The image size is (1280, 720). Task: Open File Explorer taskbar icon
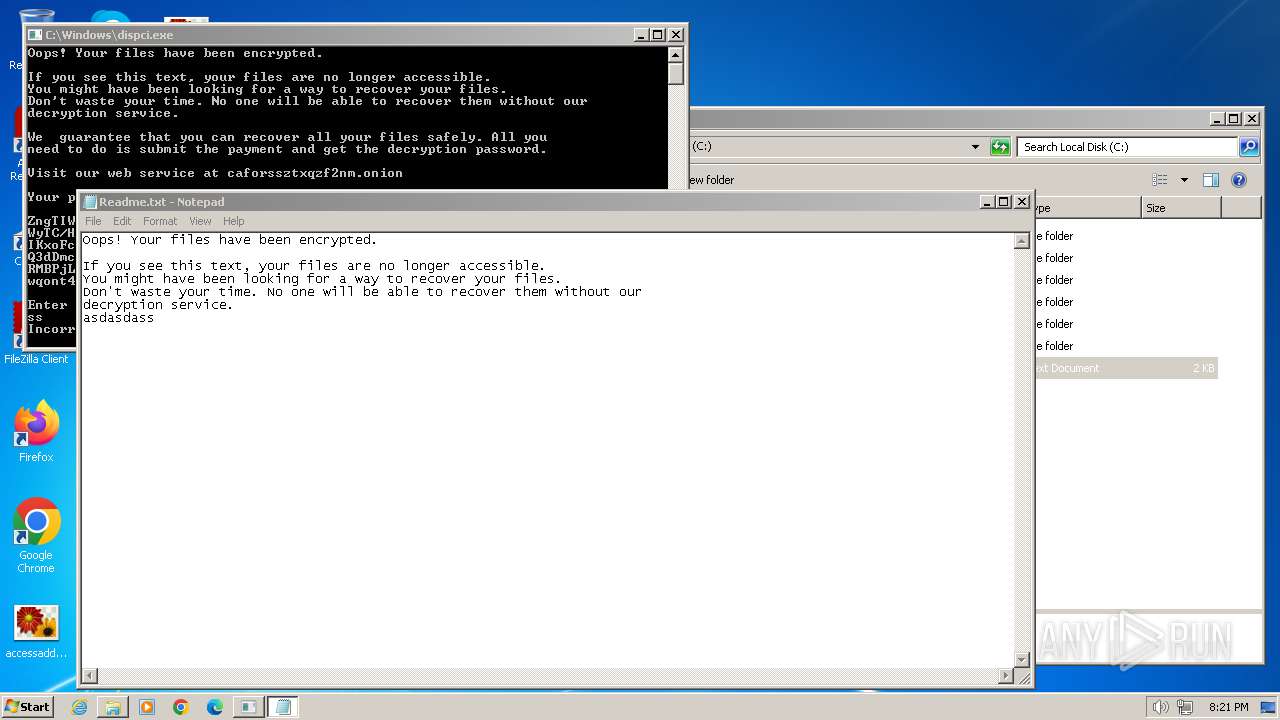(113, 707)
